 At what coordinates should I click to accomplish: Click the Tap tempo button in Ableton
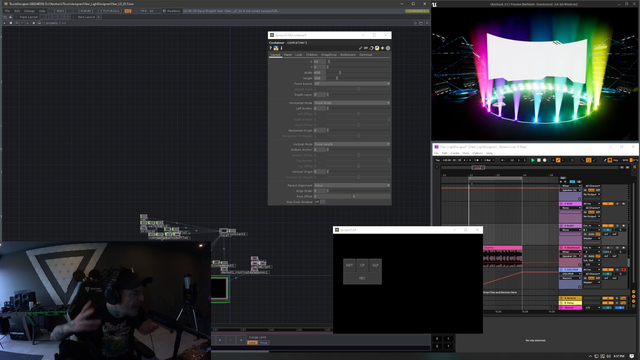tap(438, 160)
